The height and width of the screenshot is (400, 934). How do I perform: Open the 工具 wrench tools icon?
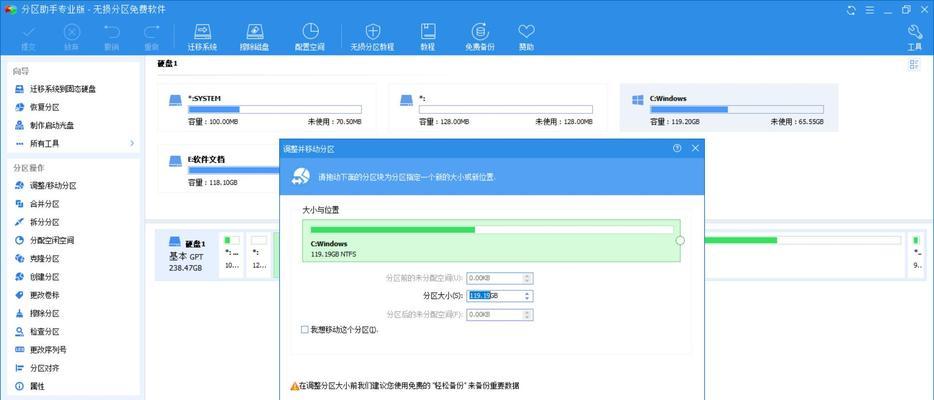pos(915,37)
